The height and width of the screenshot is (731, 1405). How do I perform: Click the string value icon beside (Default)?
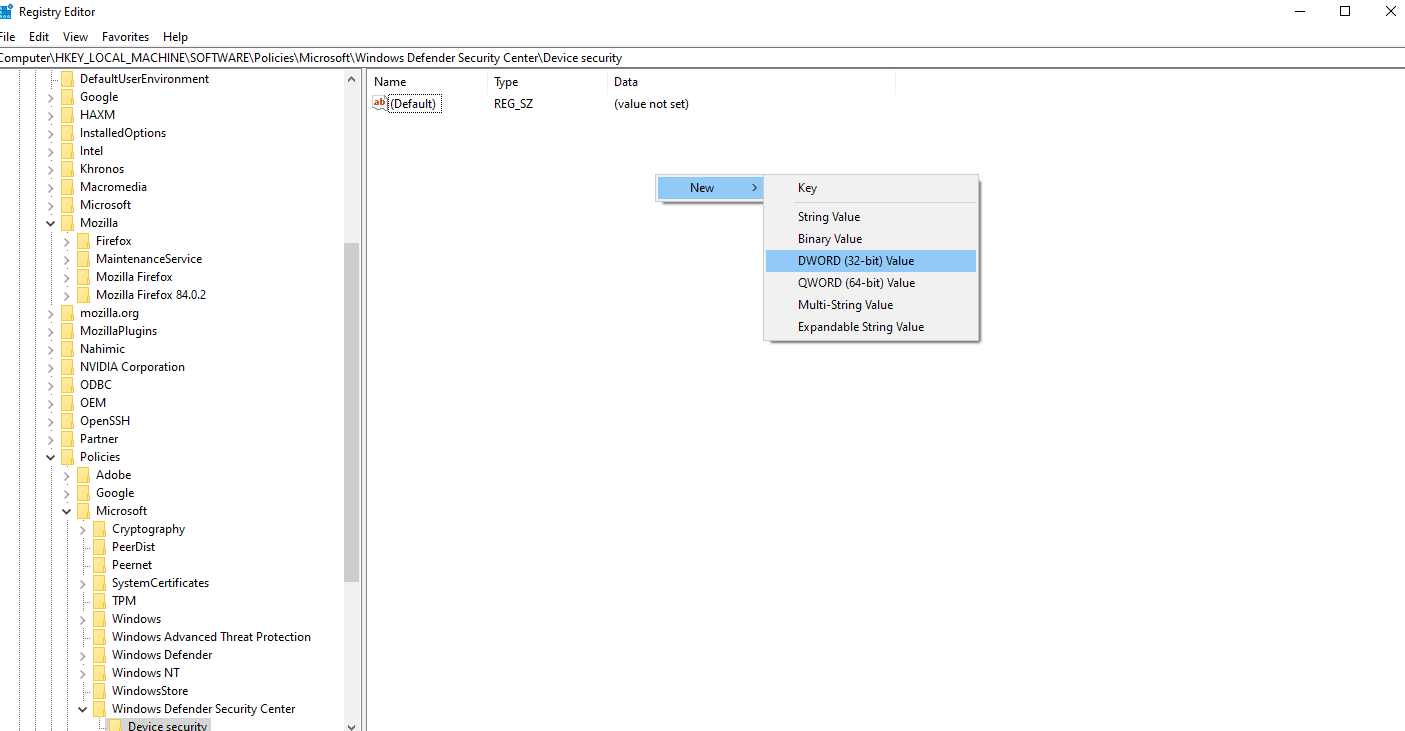(x=379, y=103)
